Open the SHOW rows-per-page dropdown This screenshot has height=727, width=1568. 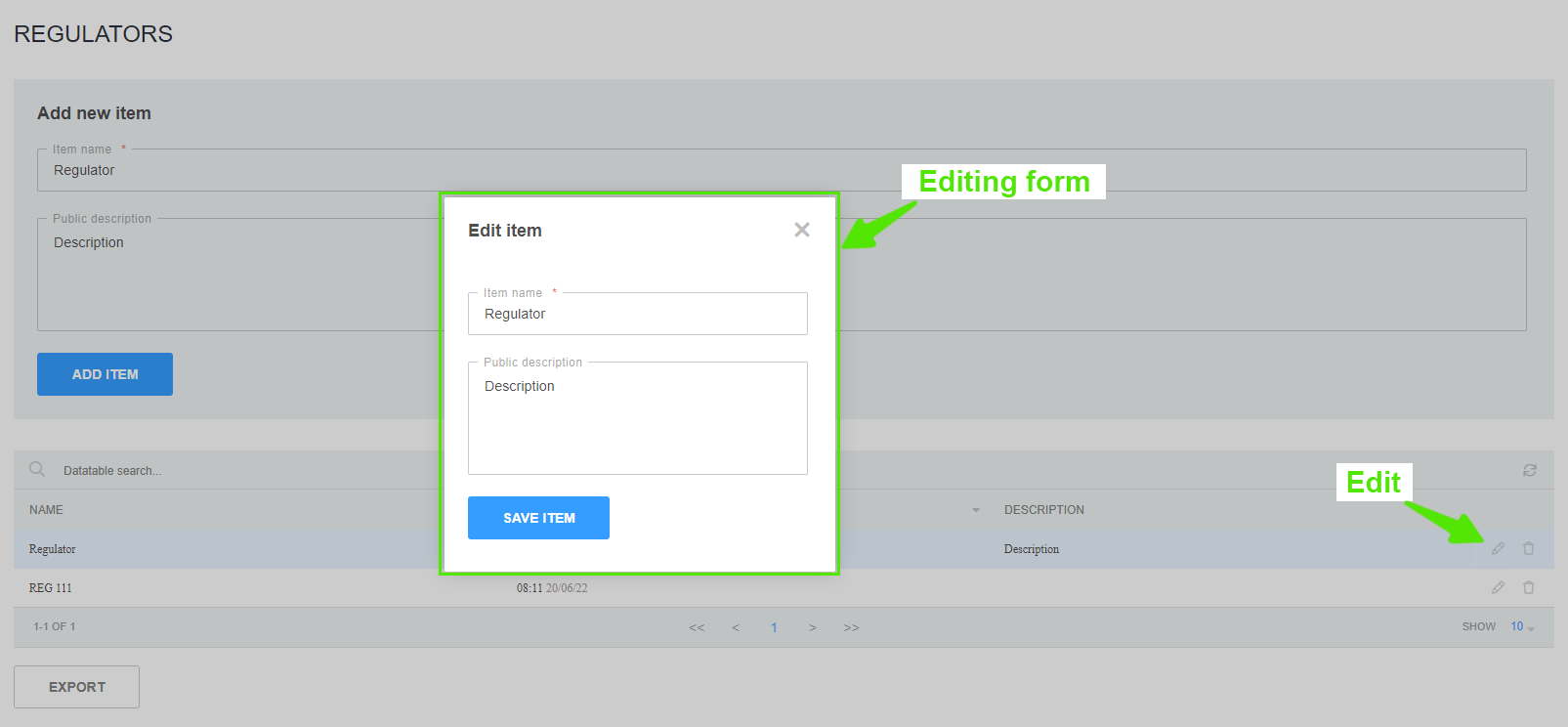coord(1522,626)
